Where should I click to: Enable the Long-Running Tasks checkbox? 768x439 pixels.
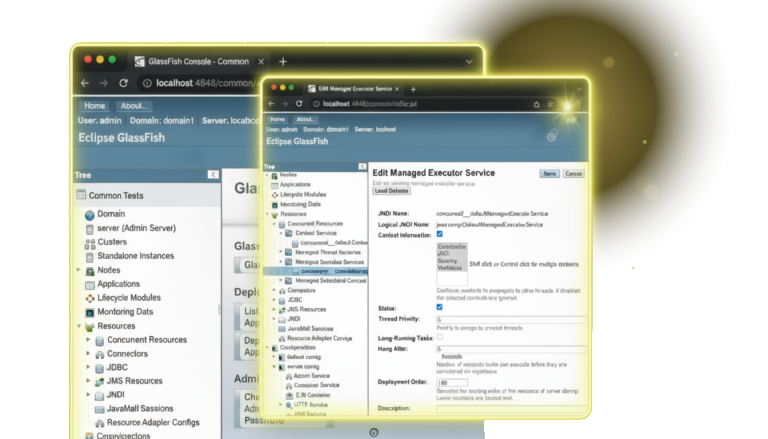pyautogui.click(x=439, y=337)
